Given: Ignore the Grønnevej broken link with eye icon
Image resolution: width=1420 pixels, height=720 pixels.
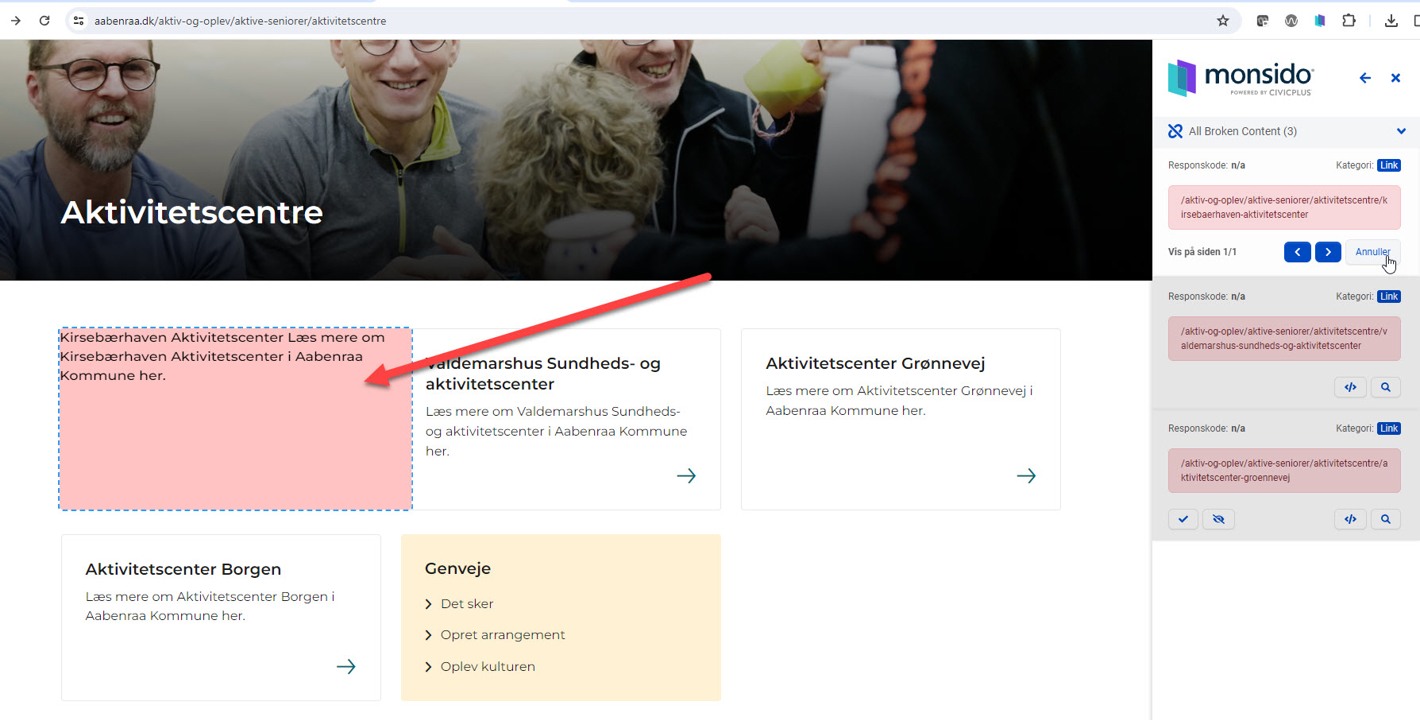Looking at the screenshot, I should [1218, 519].
